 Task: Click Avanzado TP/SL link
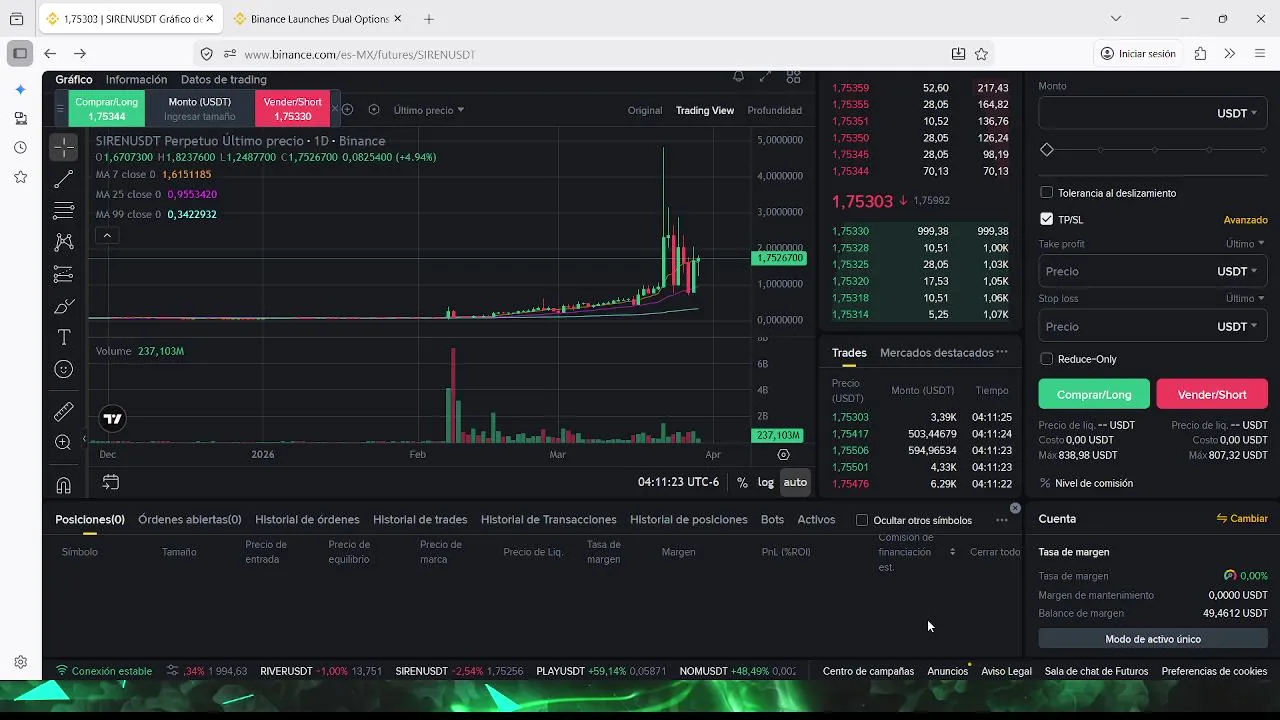pos(1245,220)
